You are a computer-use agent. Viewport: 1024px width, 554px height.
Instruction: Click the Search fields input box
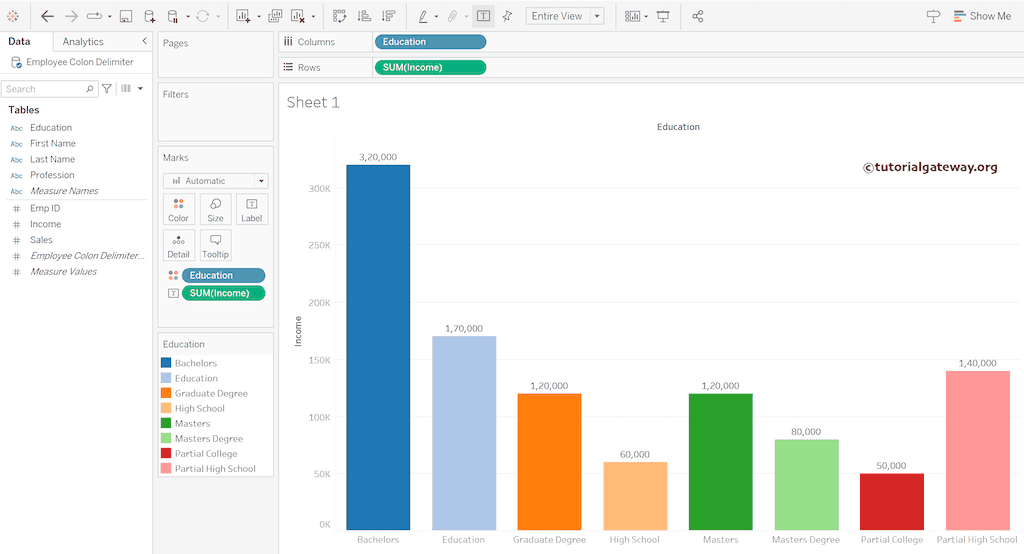click(50, 89)
